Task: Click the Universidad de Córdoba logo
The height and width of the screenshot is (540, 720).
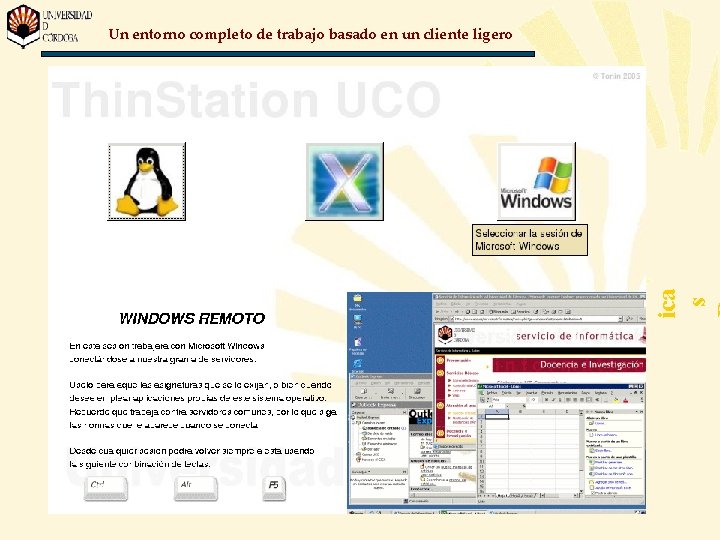Action: click(x=49, y=25)
